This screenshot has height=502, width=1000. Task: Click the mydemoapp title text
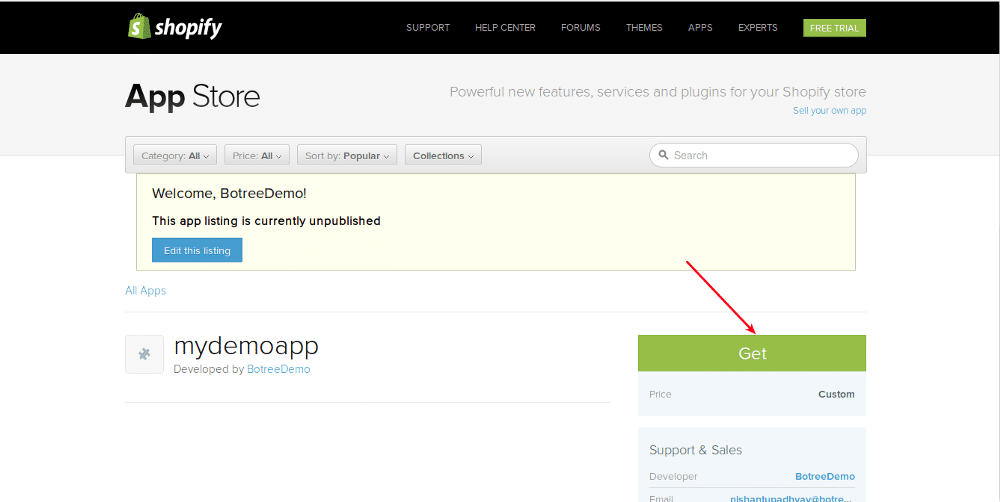(x=246, y=346)
